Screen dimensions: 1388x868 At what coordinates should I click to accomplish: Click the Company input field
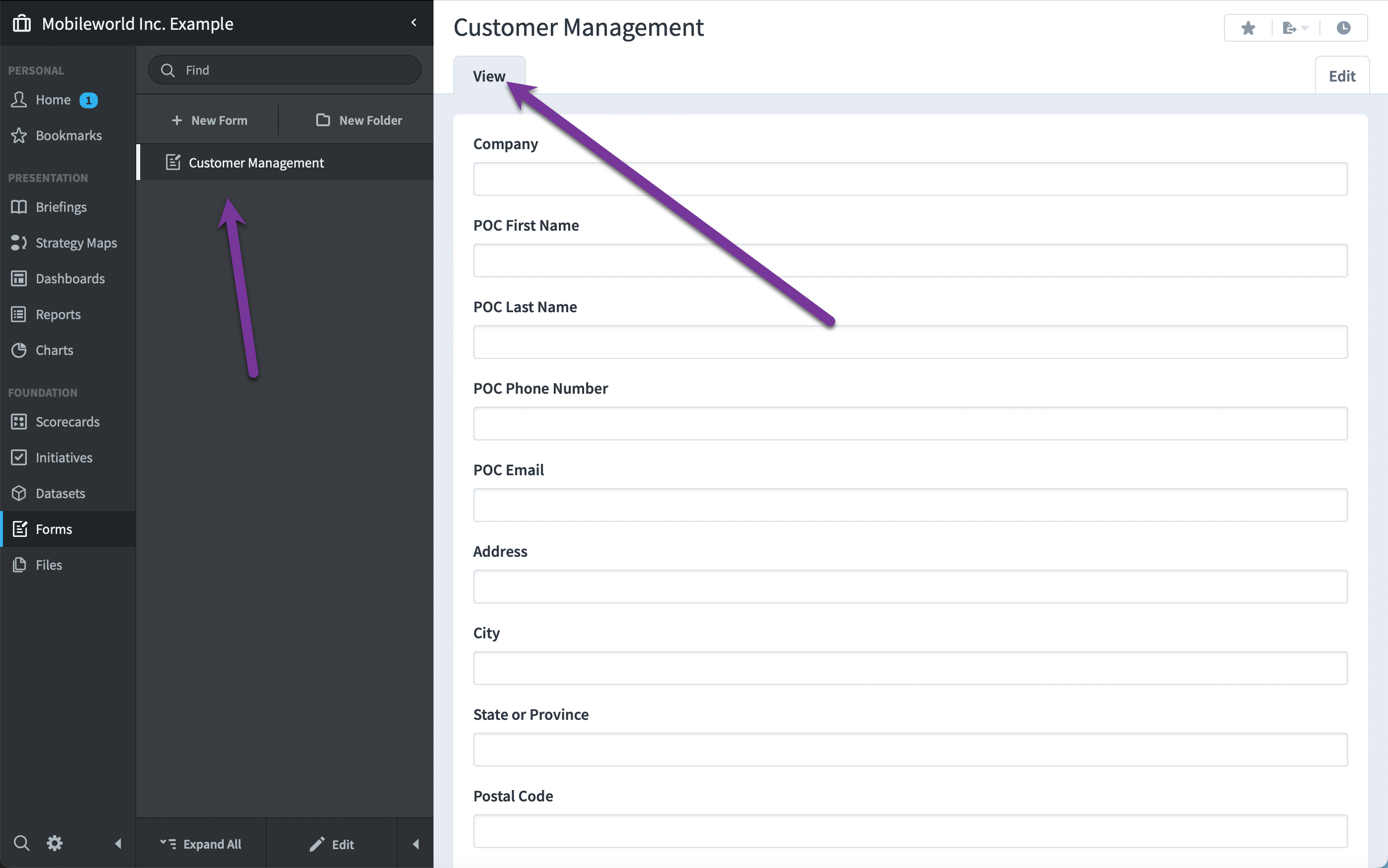910,179
